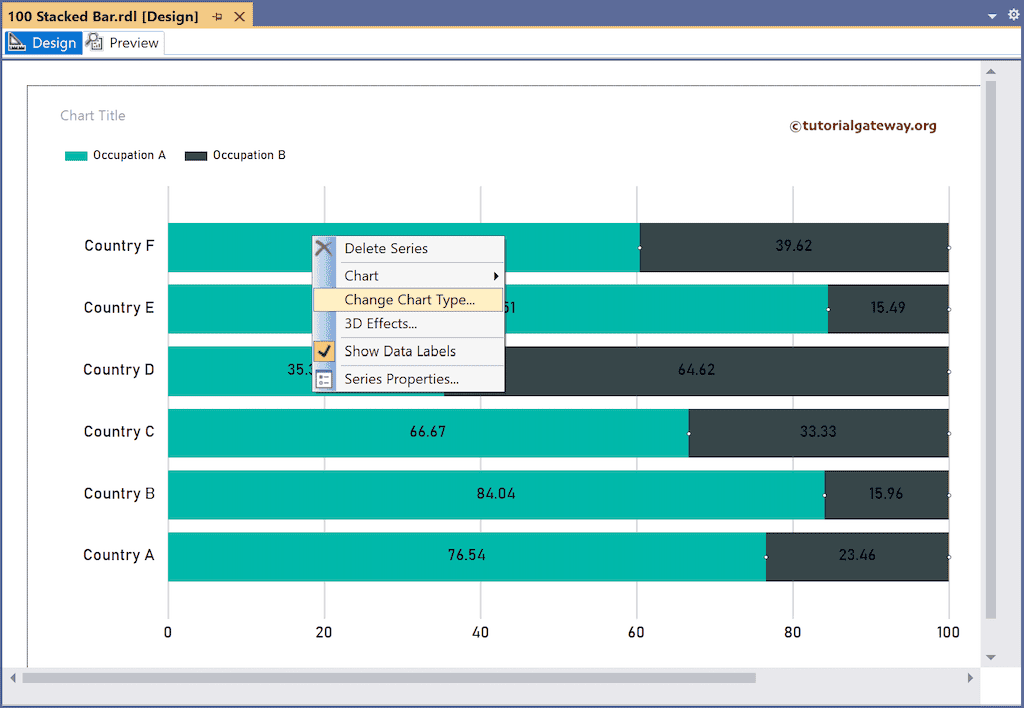Image resolution: width=1024 pixels, height=708 pixels.
Task: Select the Country C bar labeled 66.67
Action: [428, 433]
